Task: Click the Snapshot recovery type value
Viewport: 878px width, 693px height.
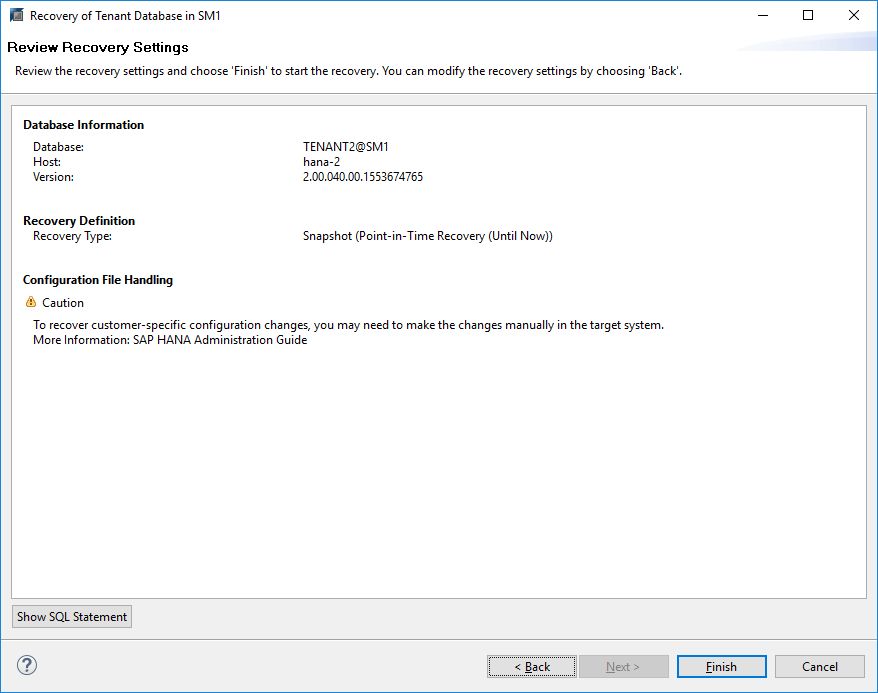Action: click(x=428, y=236)
